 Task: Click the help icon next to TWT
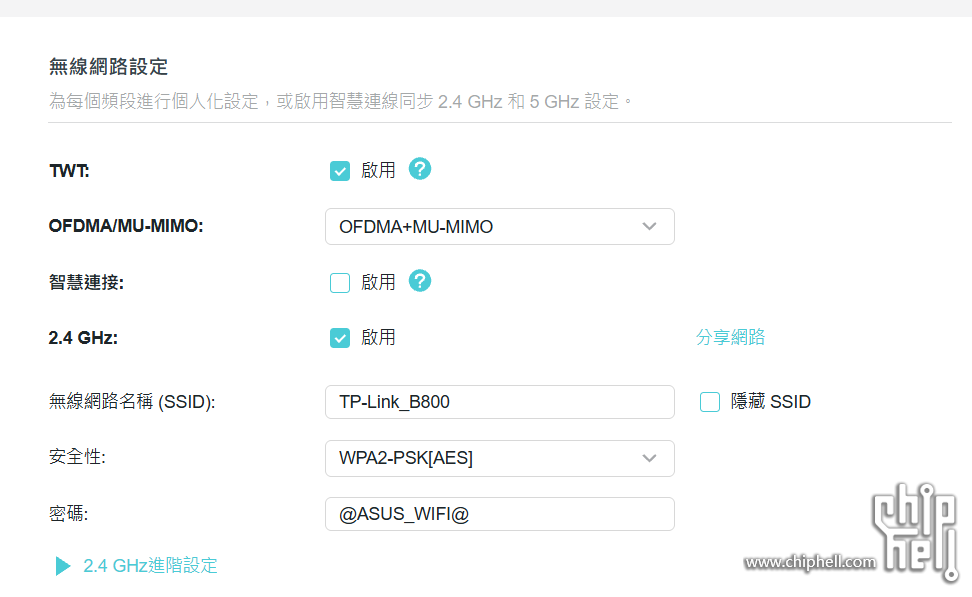(420, 169)
